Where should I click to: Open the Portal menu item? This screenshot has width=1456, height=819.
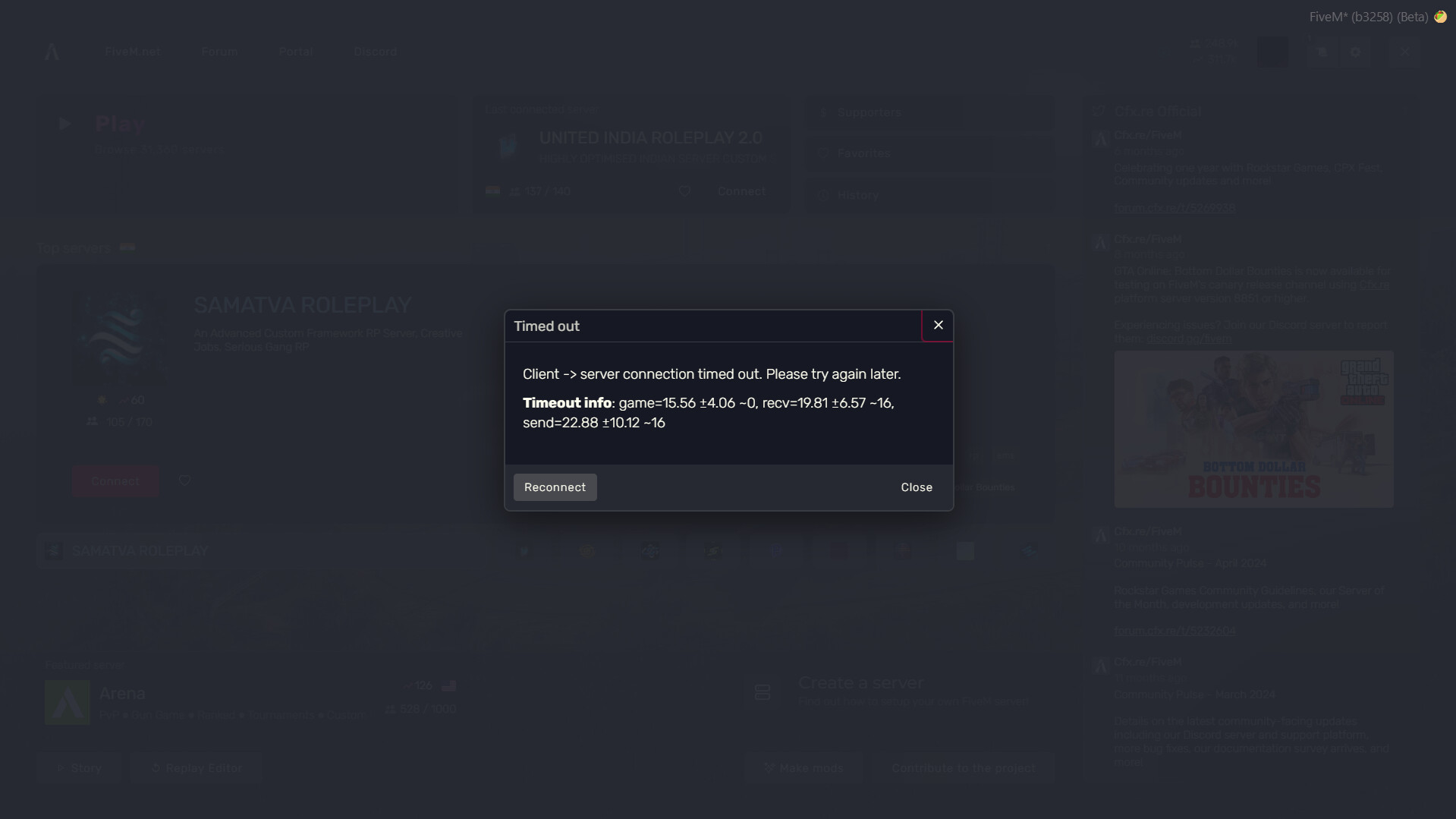click(x=296, y=52)
